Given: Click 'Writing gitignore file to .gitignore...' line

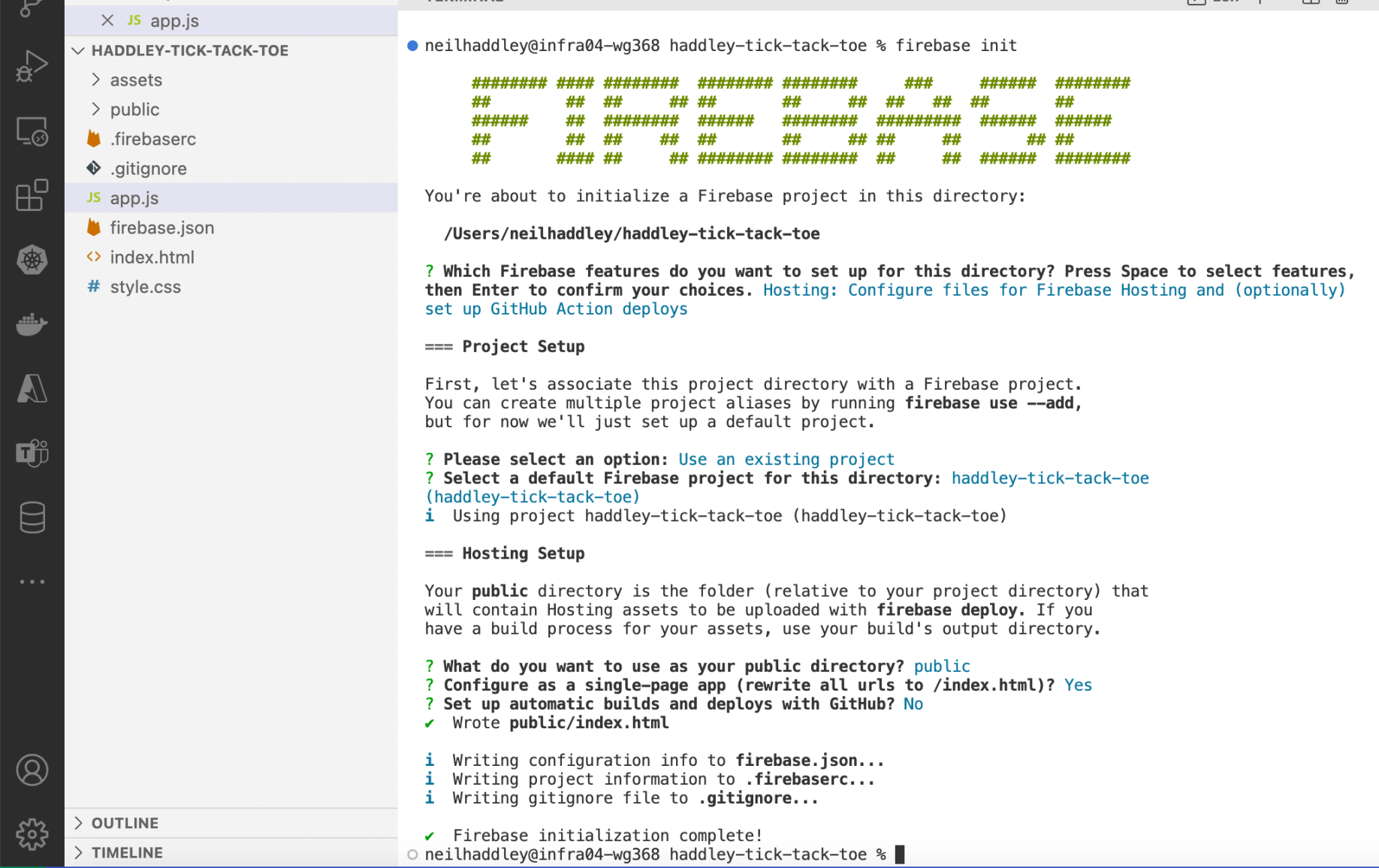Looking at the screenshot, I should coord(621,798).
